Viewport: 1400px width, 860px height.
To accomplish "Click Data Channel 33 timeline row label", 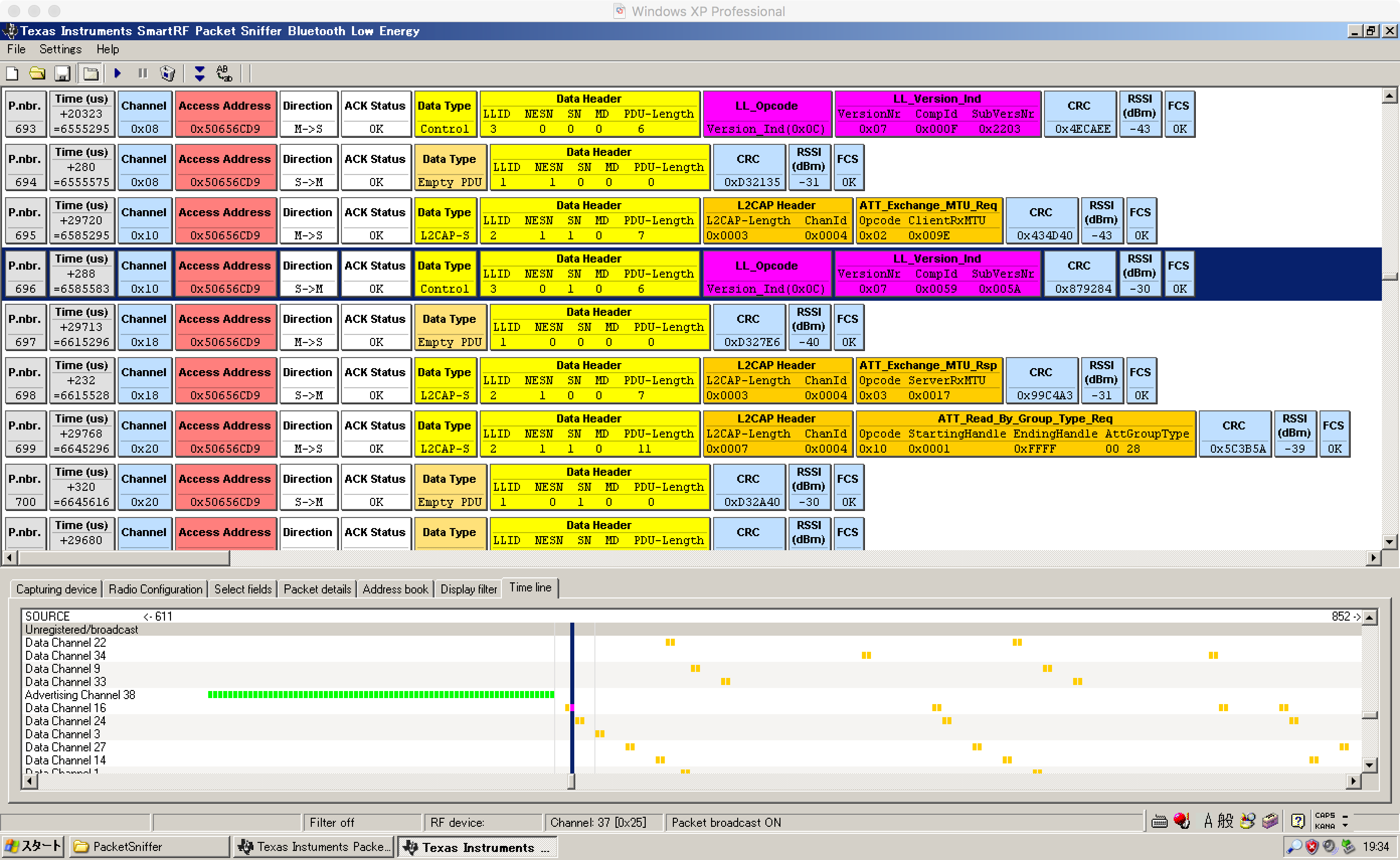I will [x=65, y=681].
